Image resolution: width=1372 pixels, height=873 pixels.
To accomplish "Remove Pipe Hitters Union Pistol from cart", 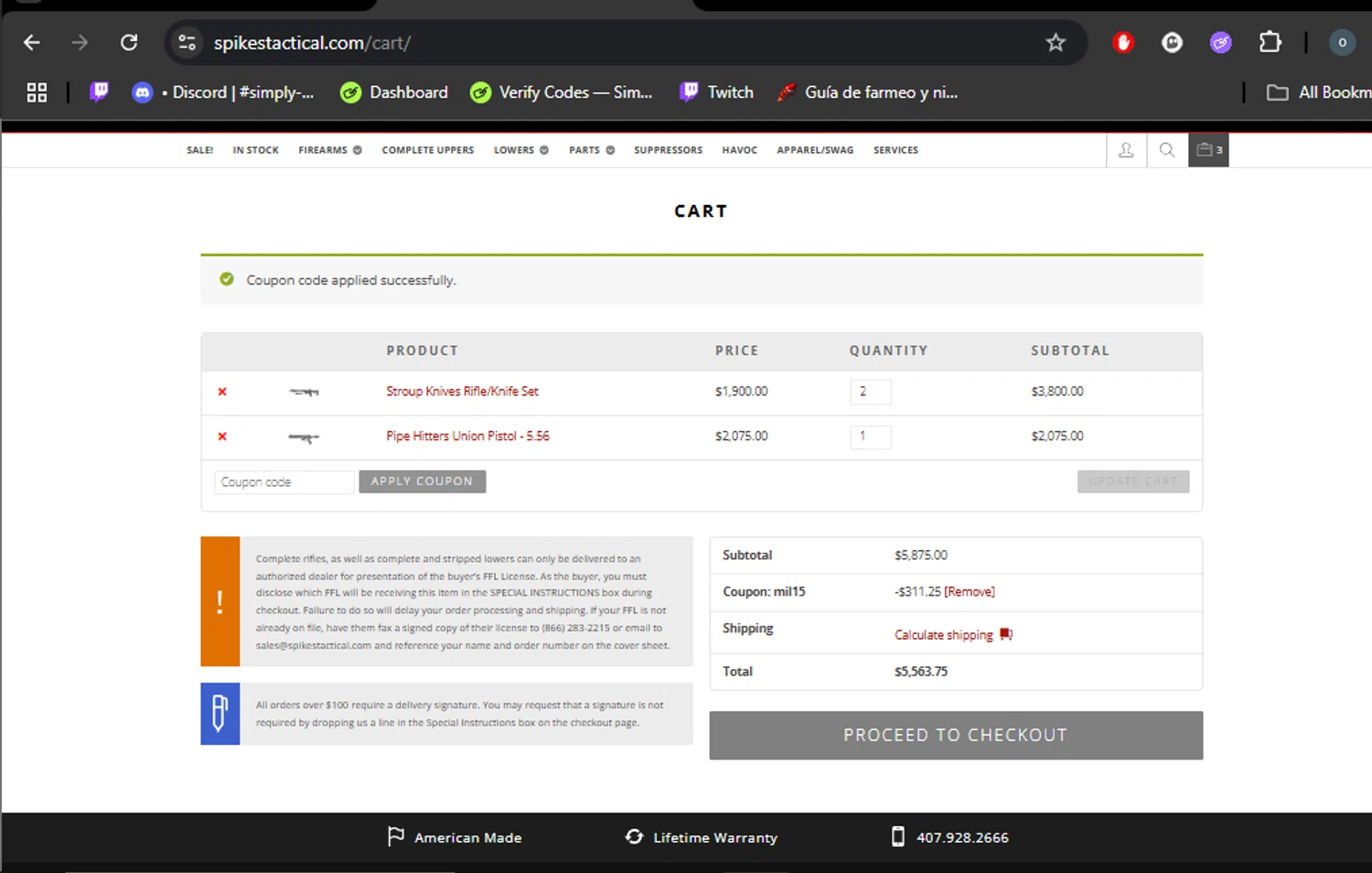I will click(222, 436).
